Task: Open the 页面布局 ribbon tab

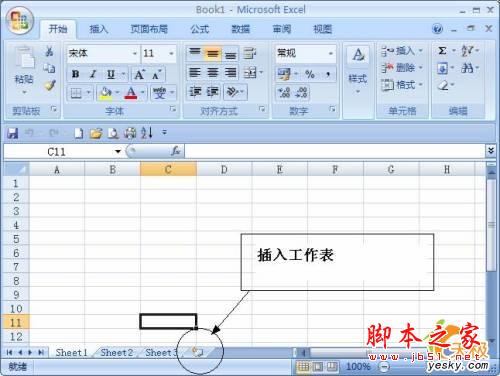Action: coord(149,29)
